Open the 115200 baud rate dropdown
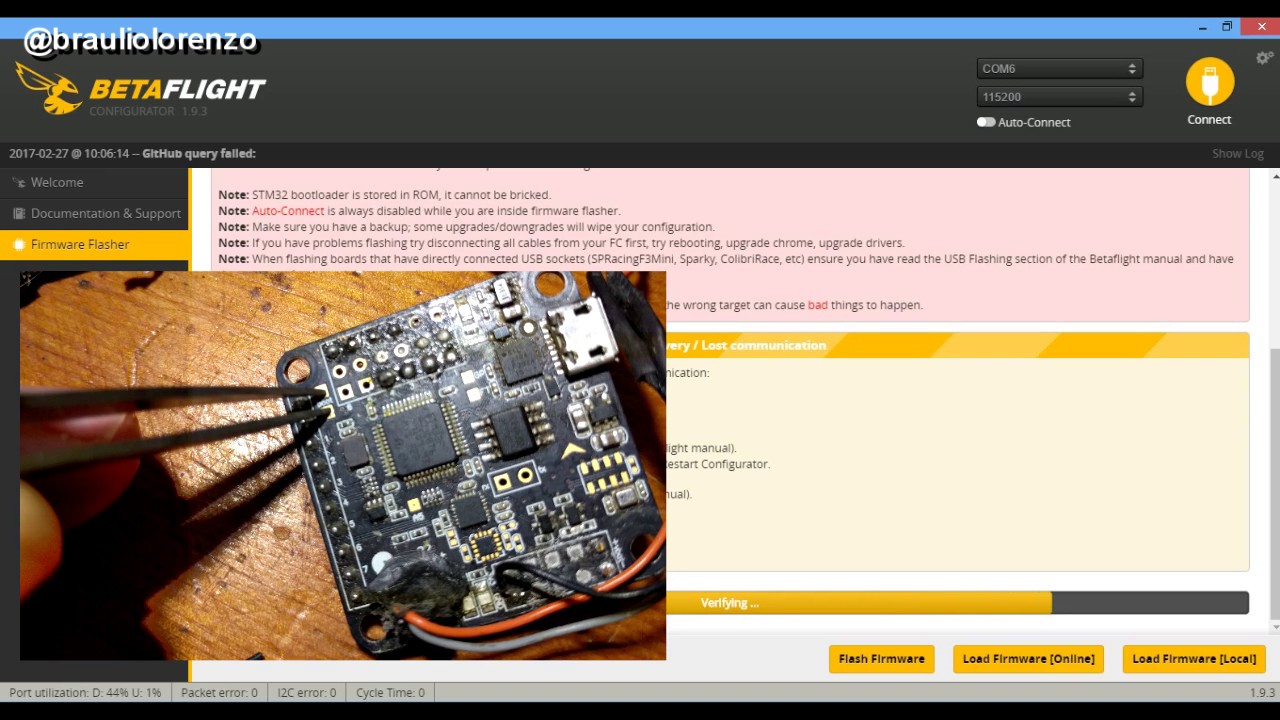 click(x=1059, y=97)
